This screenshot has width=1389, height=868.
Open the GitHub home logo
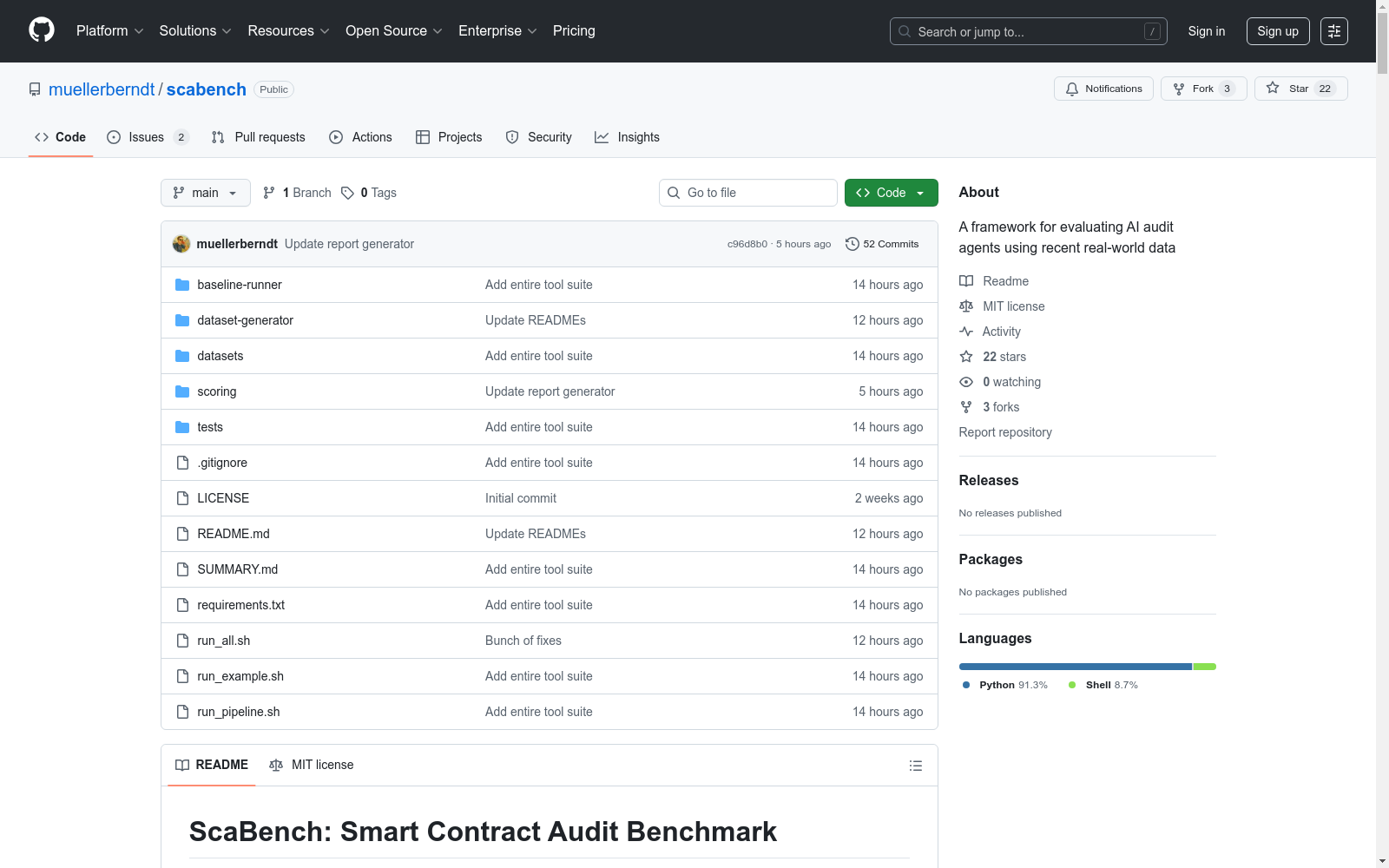tap(41, 30)
